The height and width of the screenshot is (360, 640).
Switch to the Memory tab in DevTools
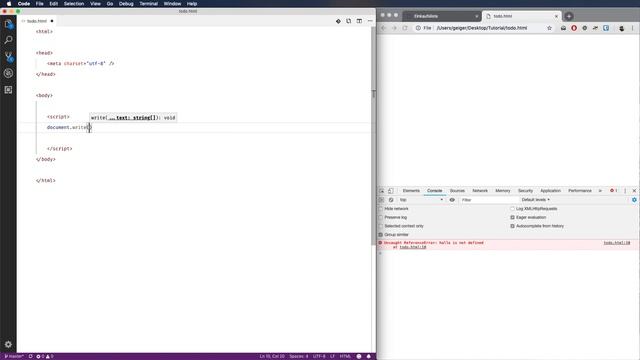pos(502,191)
